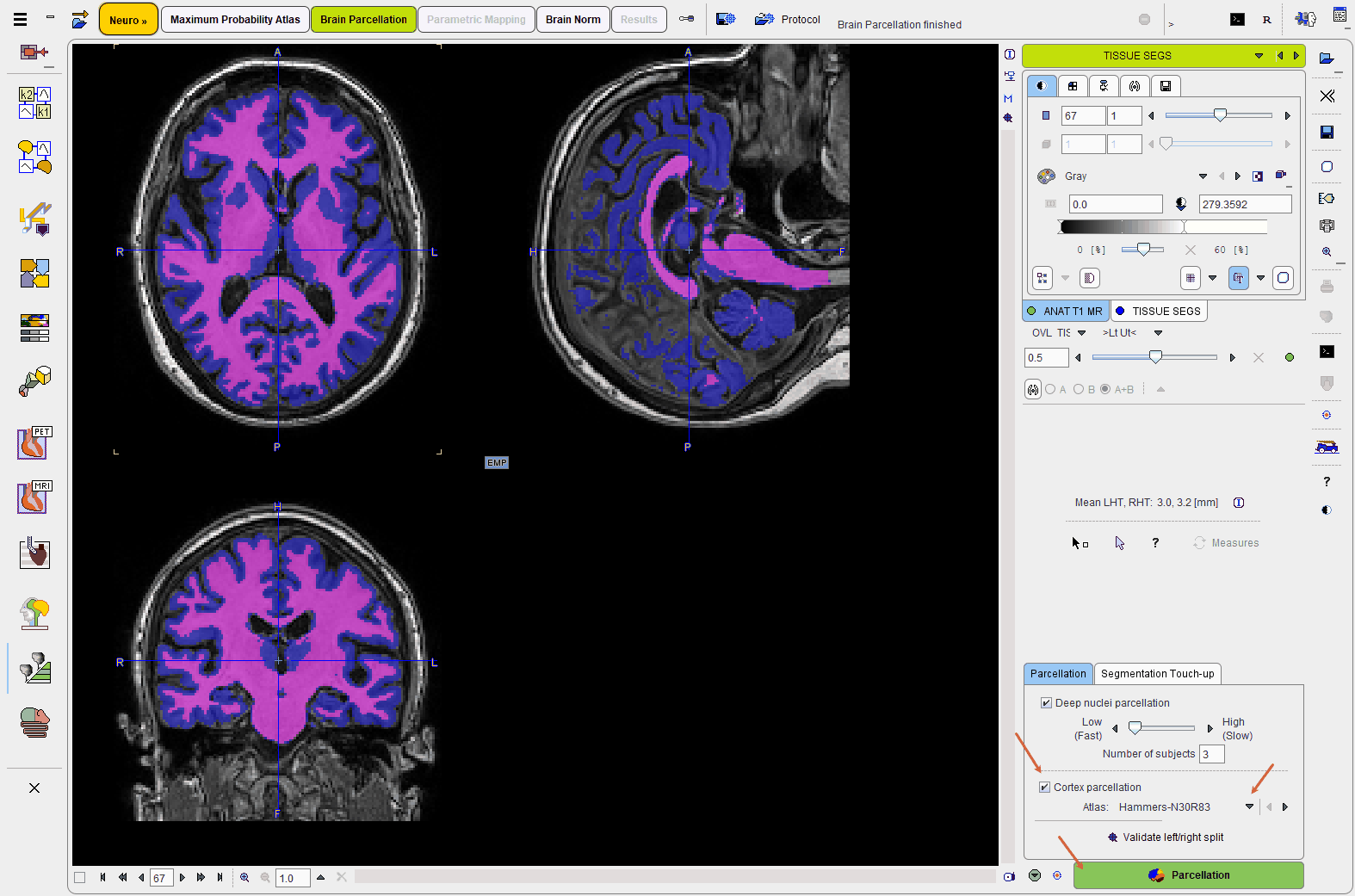
Task: Open the OVL TIS fusion mode dropdown
Action: click(x=1082, y=332)
